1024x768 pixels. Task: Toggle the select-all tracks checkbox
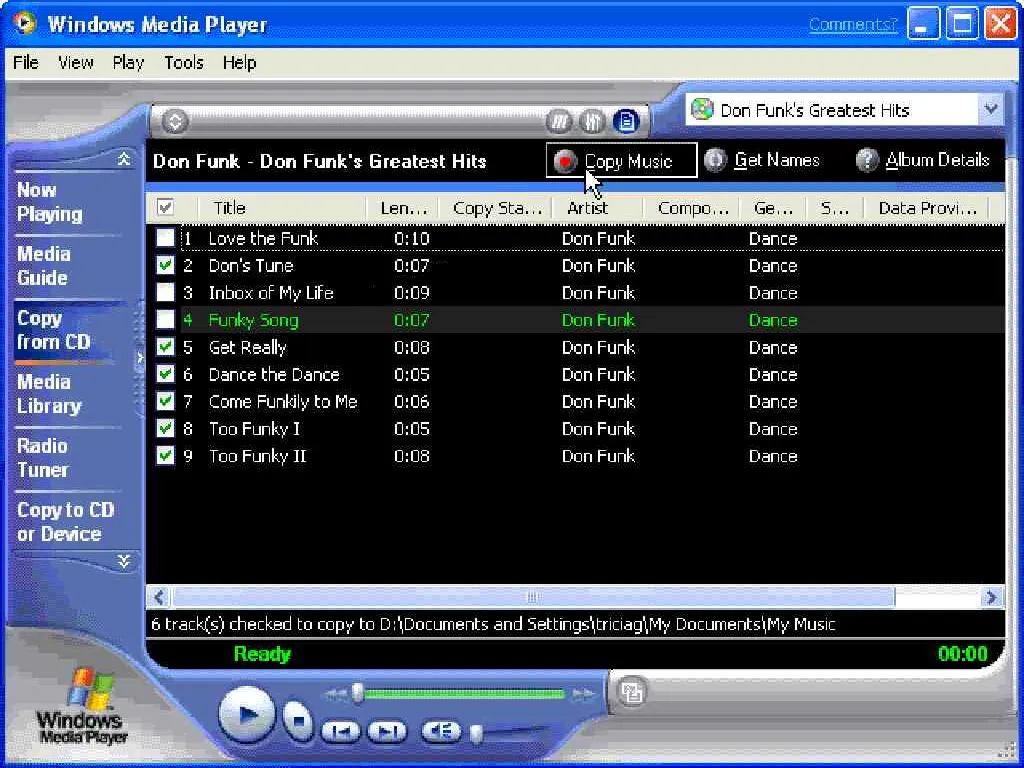165,208
